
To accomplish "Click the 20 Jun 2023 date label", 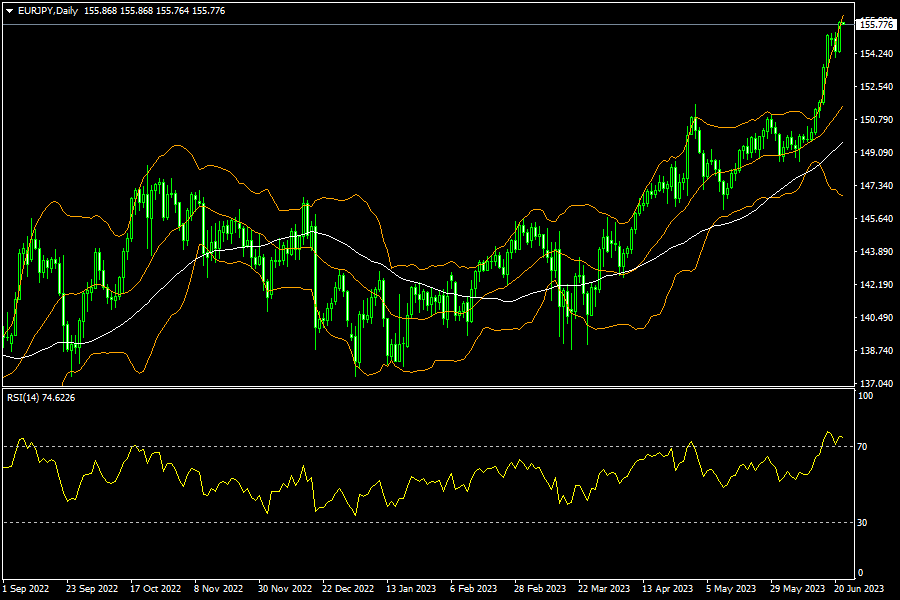I will (x=859, y=589).
